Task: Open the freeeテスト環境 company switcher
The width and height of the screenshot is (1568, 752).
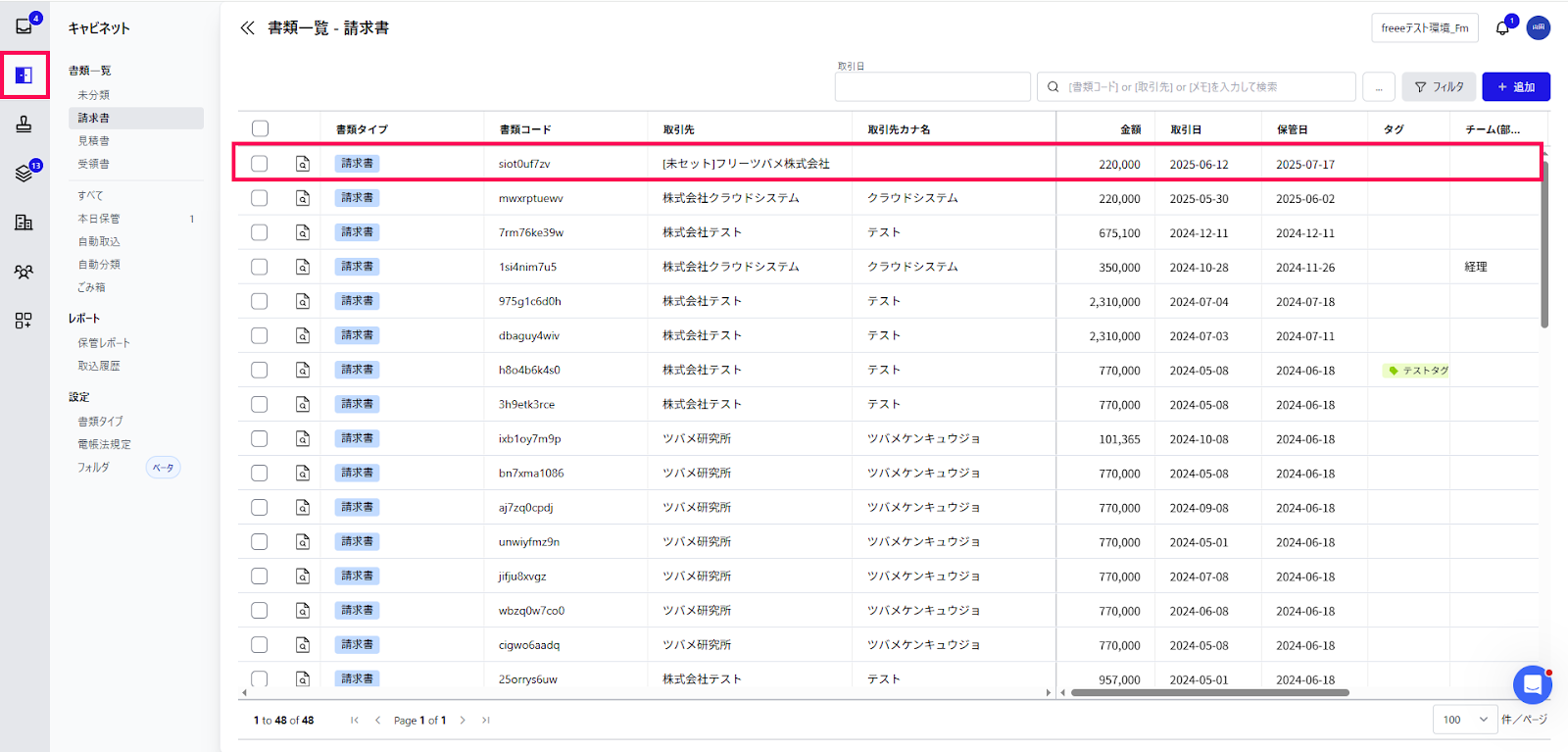Action: pyautogui.click(x=1425, y=28)
